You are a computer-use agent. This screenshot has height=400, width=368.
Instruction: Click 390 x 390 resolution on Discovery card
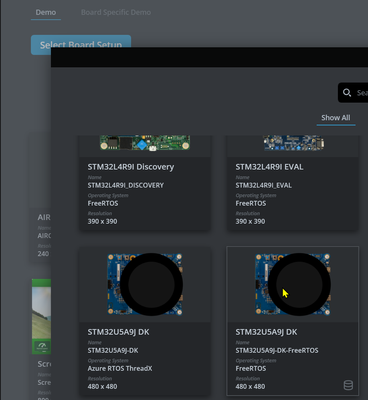point(102,221)
